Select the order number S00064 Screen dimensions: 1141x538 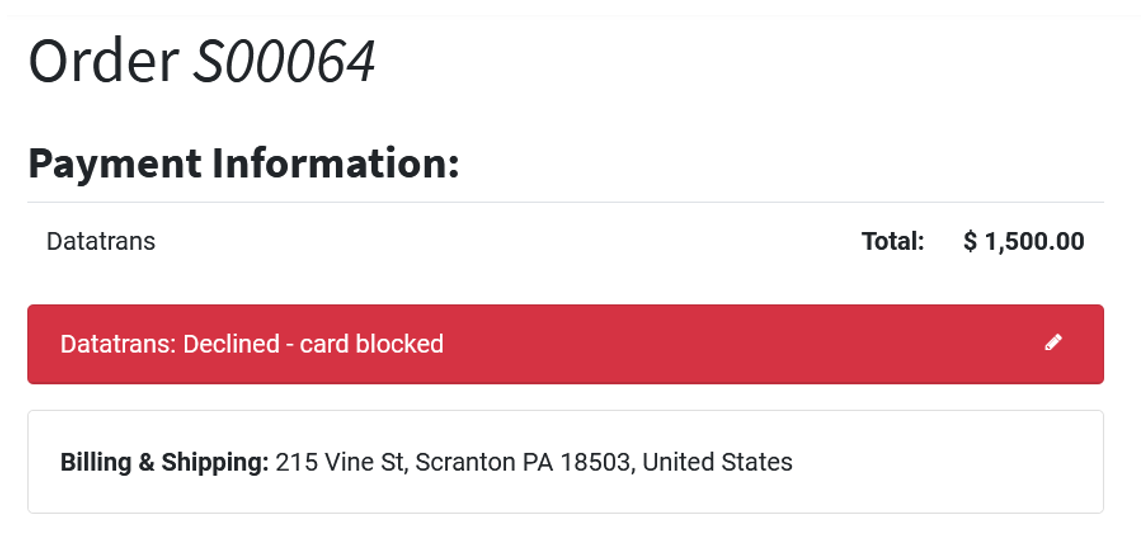point(284,61)
